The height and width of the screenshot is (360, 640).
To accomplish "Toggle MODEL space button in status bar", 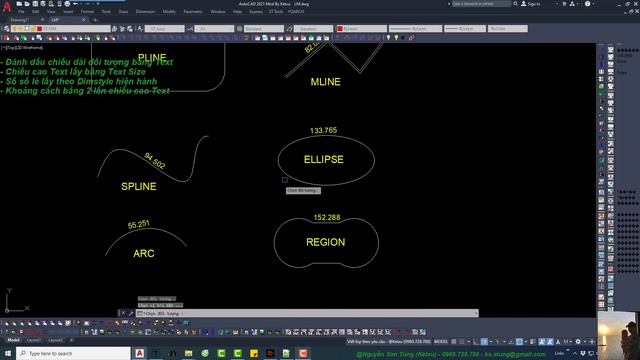I will (x=441, y=342).
